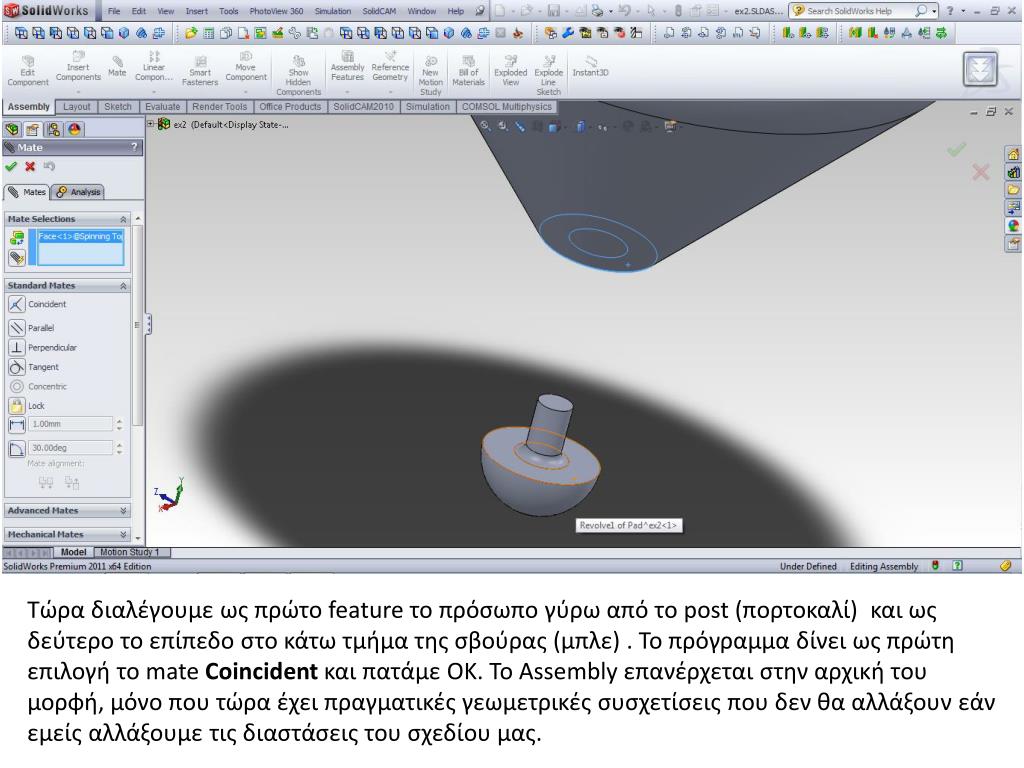1024x768 pixels.
Task: Click the Mate panel help question mark
Action: click(135, 148)
